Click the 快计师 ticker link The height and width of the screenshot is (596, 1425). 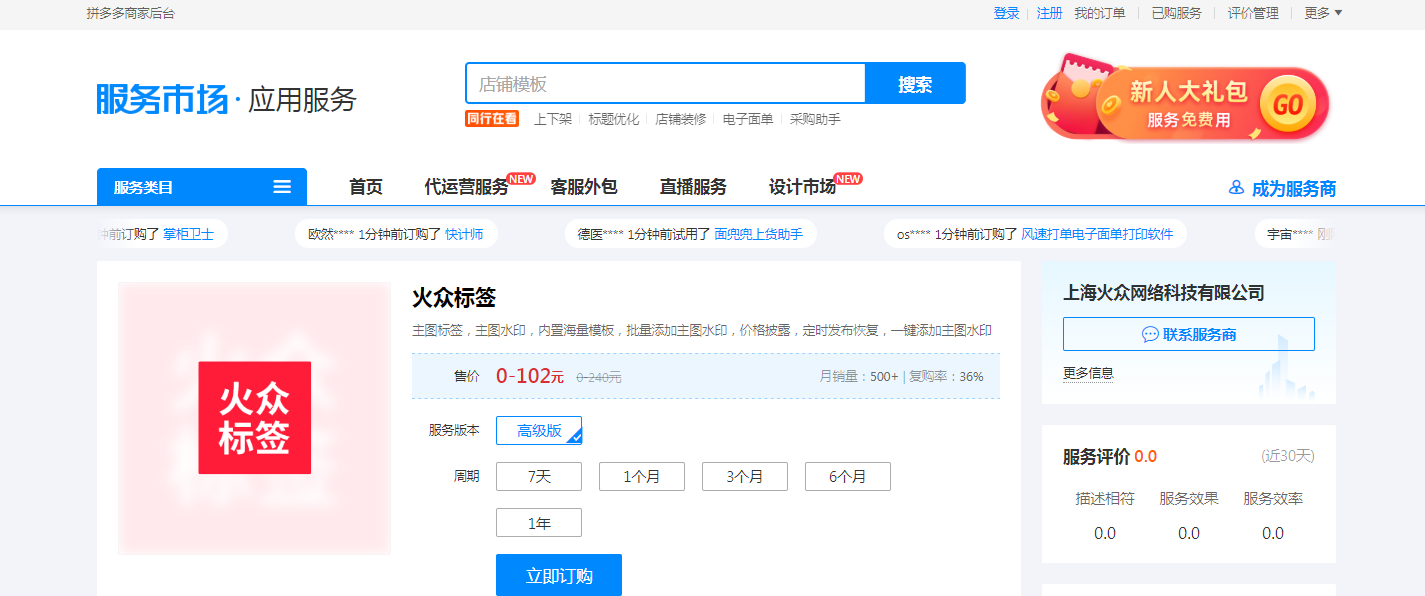coord(464,234)
